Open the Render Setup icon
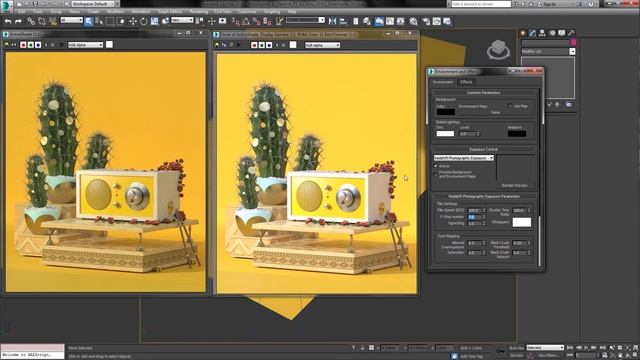Screen dimensions: 640x360 (x=426, y=21)
